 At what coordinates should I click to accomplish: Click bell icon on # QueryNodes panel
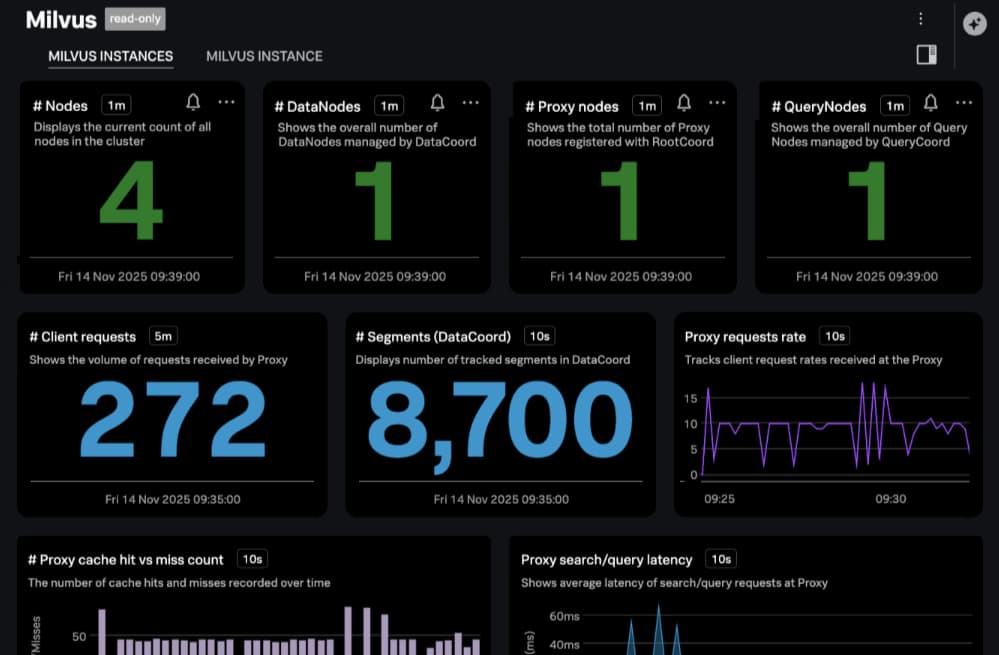pyautogui.click(x=930, y=103)
